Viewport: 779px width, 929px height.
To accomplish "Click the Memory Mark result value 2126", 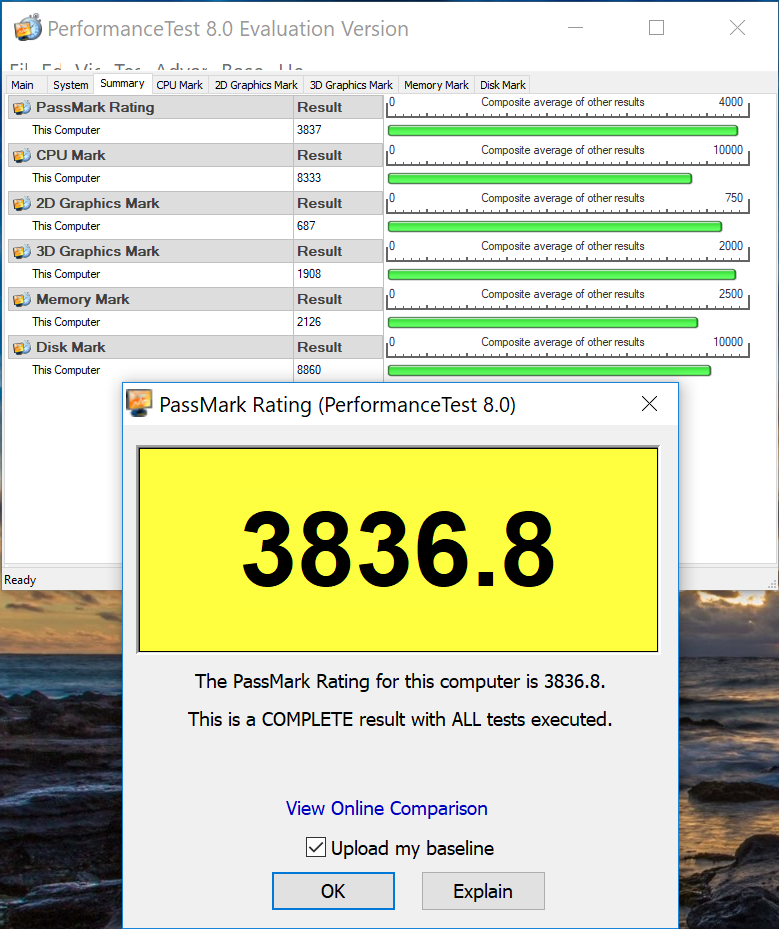I will [x=309, y=322].
